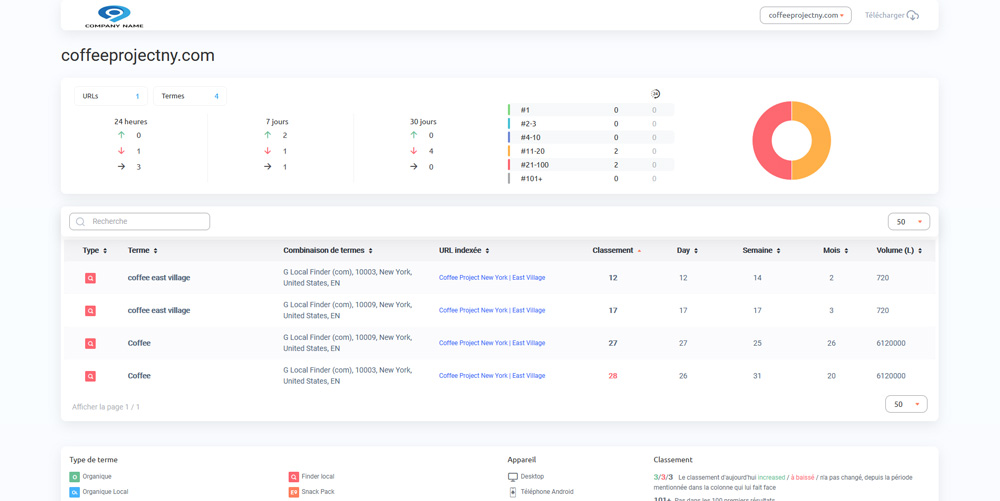1000x501 pixels.
Task: Click 'Afficher la page 1 / 1' text
Action: [x=106, y=407]
